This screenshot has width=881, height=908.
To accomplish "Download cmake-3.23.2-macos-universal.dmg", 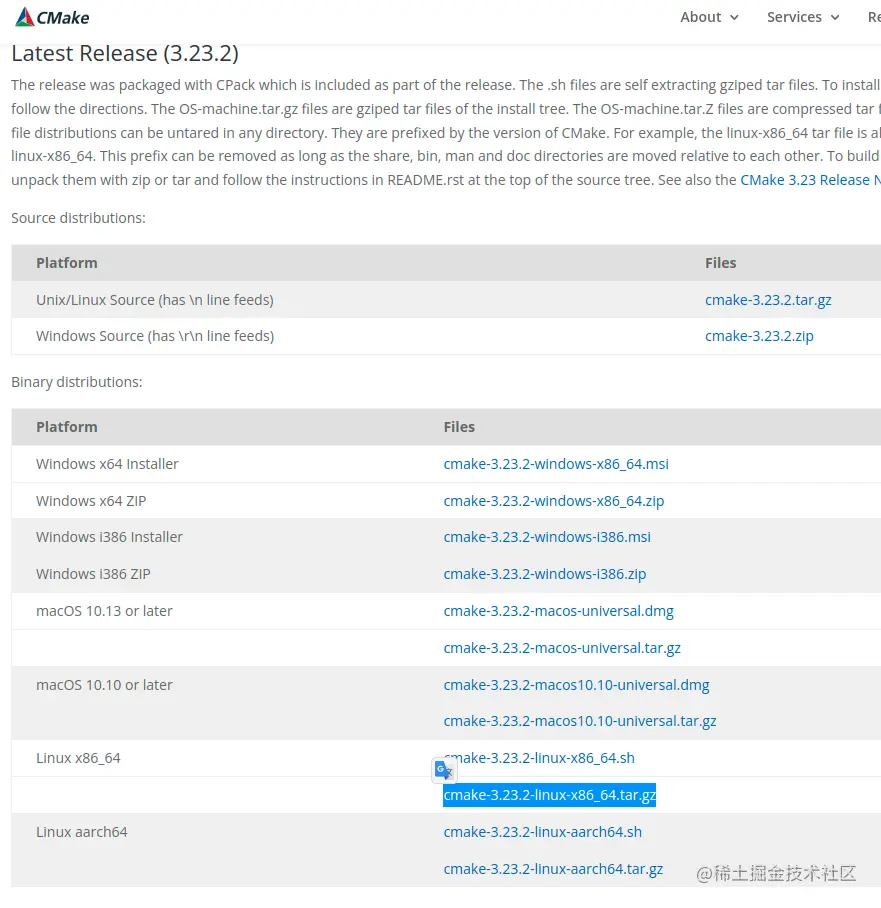I will 558,611.
